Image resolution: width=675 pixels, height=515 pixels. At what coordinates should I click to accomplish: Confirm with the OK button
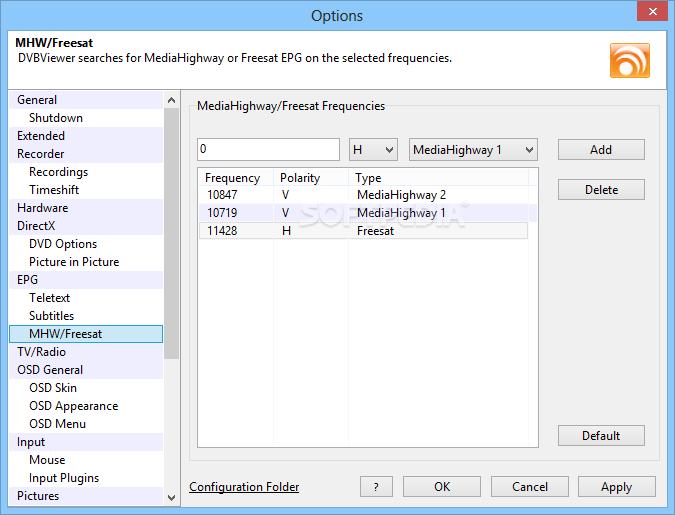tap(442, 487)
